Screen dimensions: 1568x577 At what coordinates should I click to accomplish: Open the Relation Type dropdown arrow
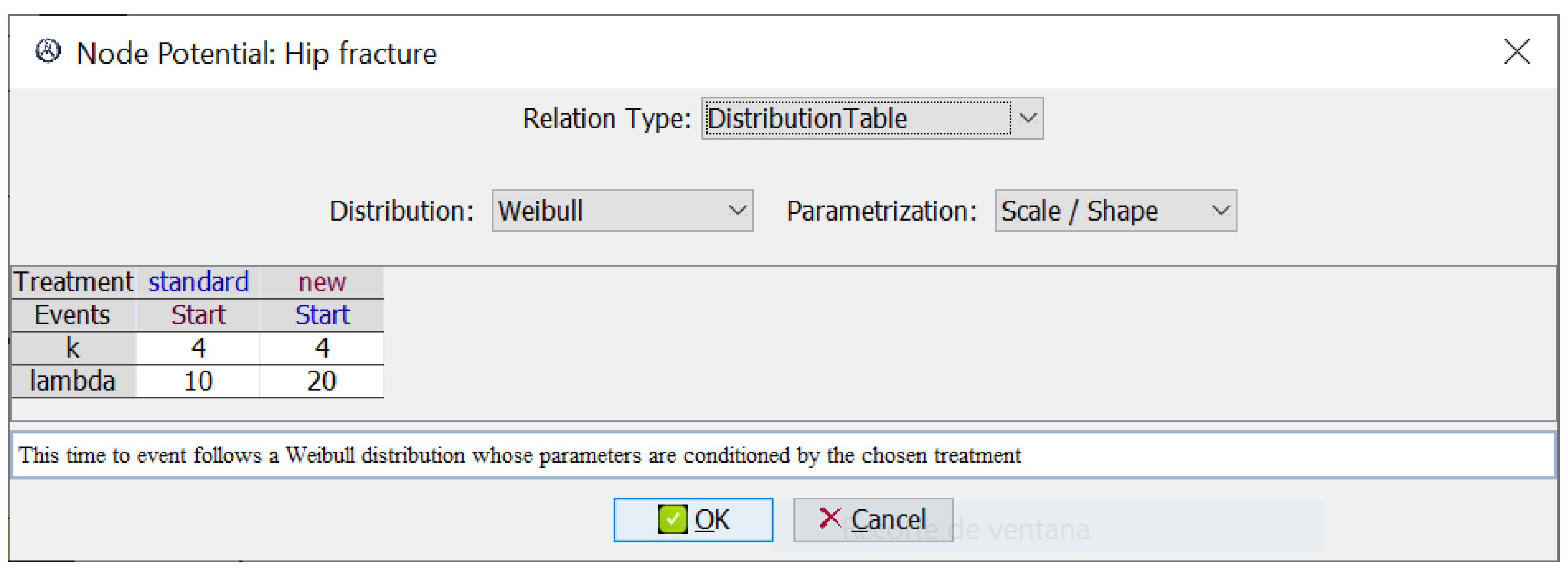(1028, 118)
